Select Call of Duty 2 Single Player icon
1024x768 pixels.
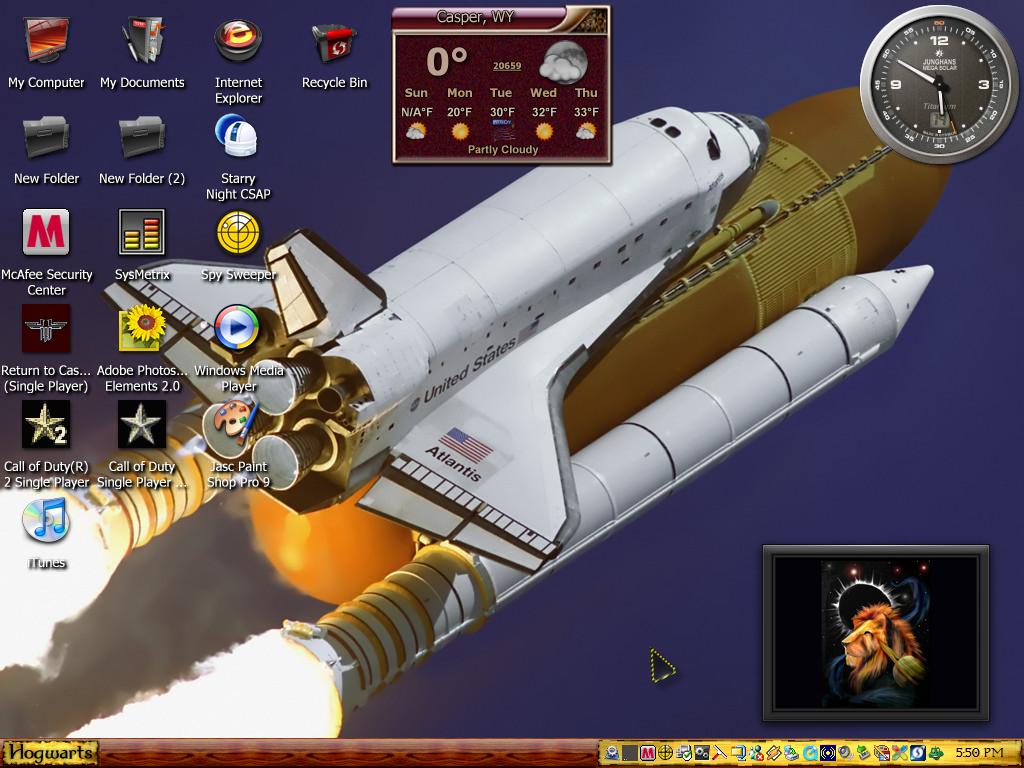46,445
